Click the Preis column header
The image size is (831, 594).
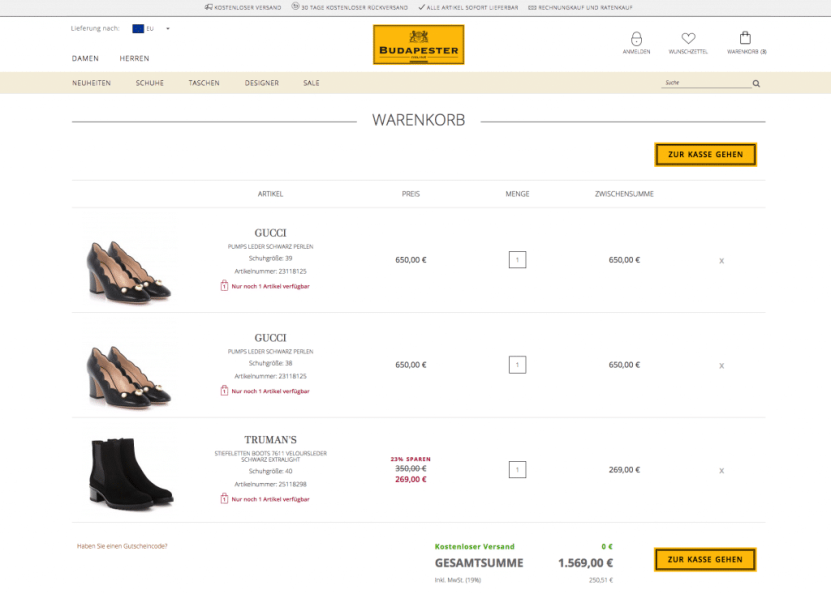pyautogui.click(x=411, y=194)
